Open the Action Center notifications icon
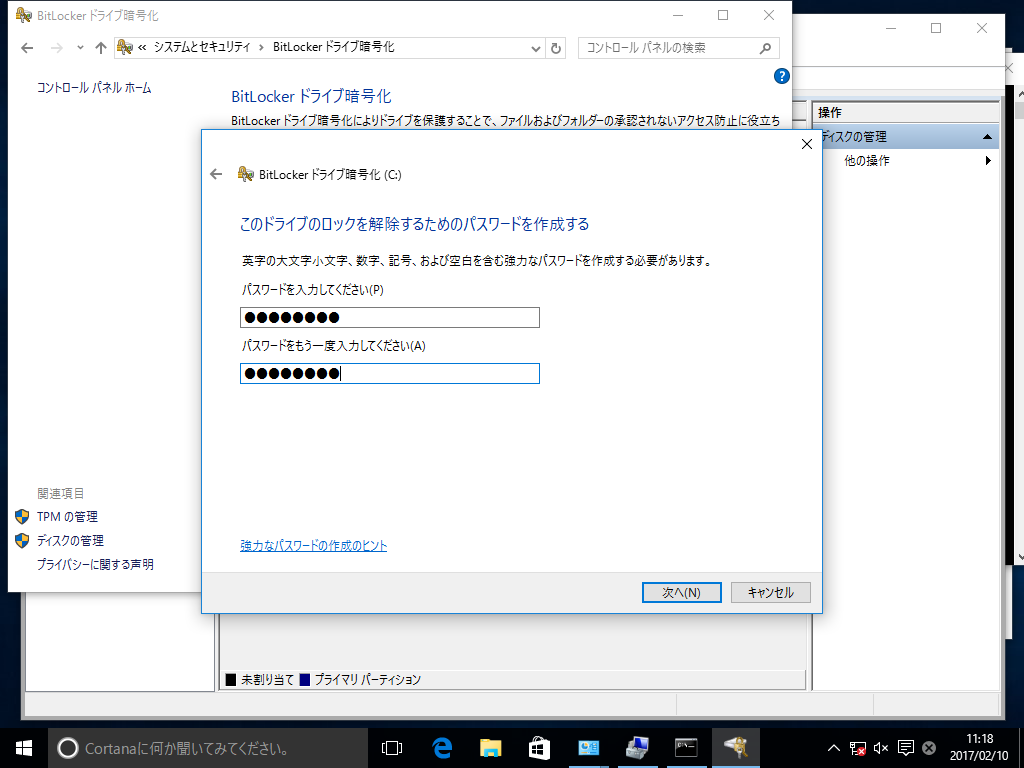The width and height of the screenshot is (1024, 768). [x=905, y=748]
